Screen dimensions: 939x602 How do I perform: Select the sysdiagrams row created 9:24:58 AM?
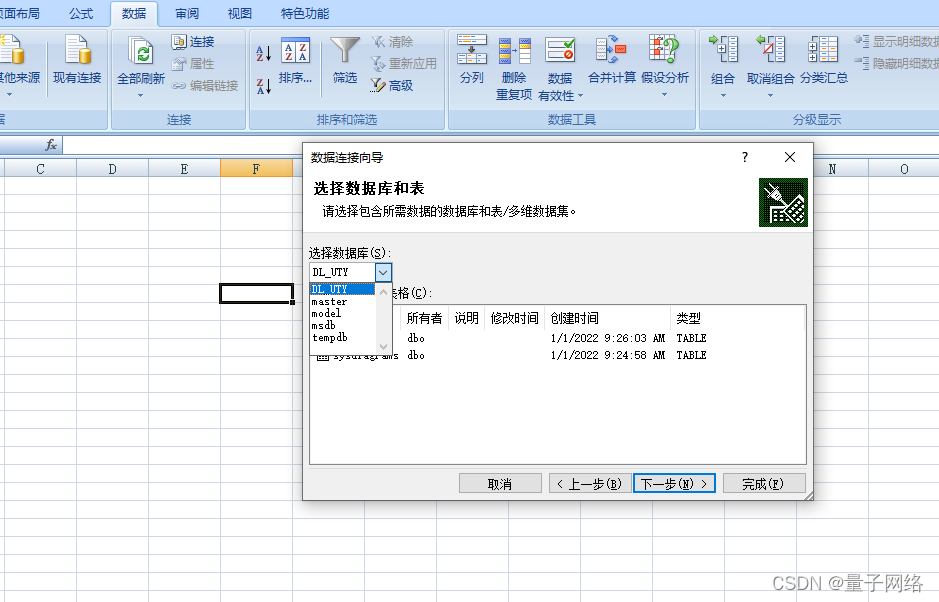click(x=559, y=355)
